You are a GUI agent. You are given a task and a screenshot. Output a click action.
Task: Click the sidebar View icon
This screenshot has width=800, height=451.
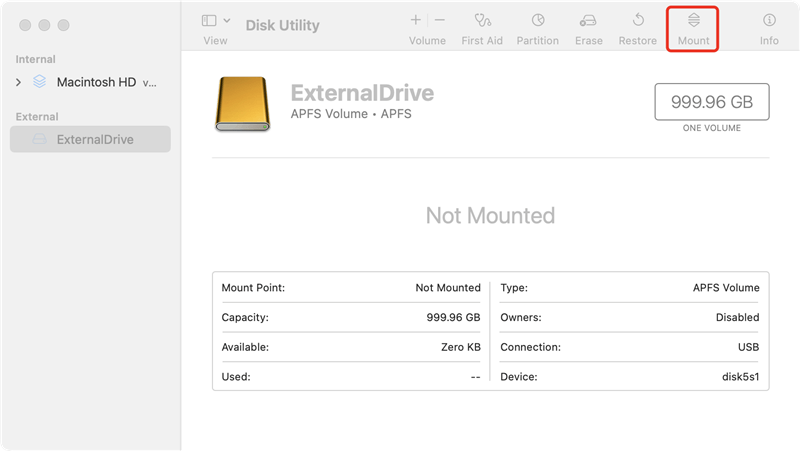(x=209, y=20)
